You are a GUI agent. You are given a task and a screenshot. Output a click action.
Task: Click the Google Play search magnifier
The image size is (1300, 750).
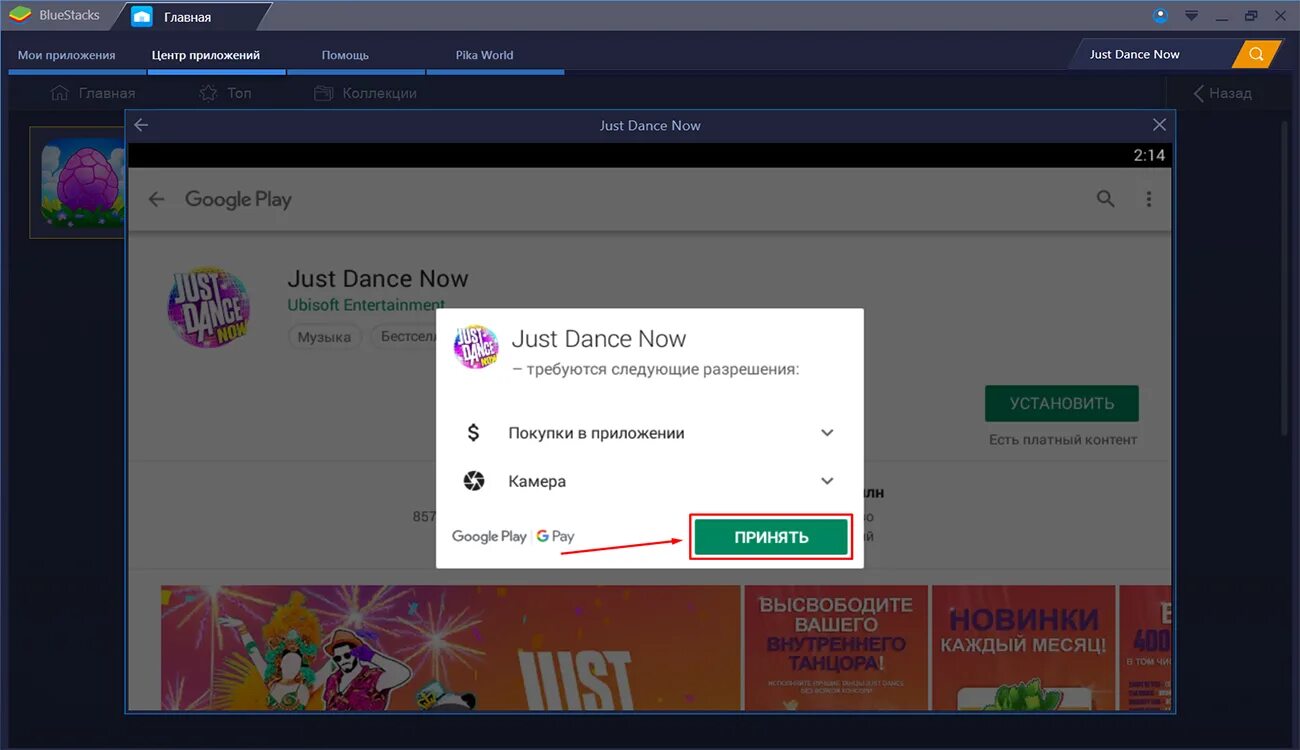(x=1105, y=199)
